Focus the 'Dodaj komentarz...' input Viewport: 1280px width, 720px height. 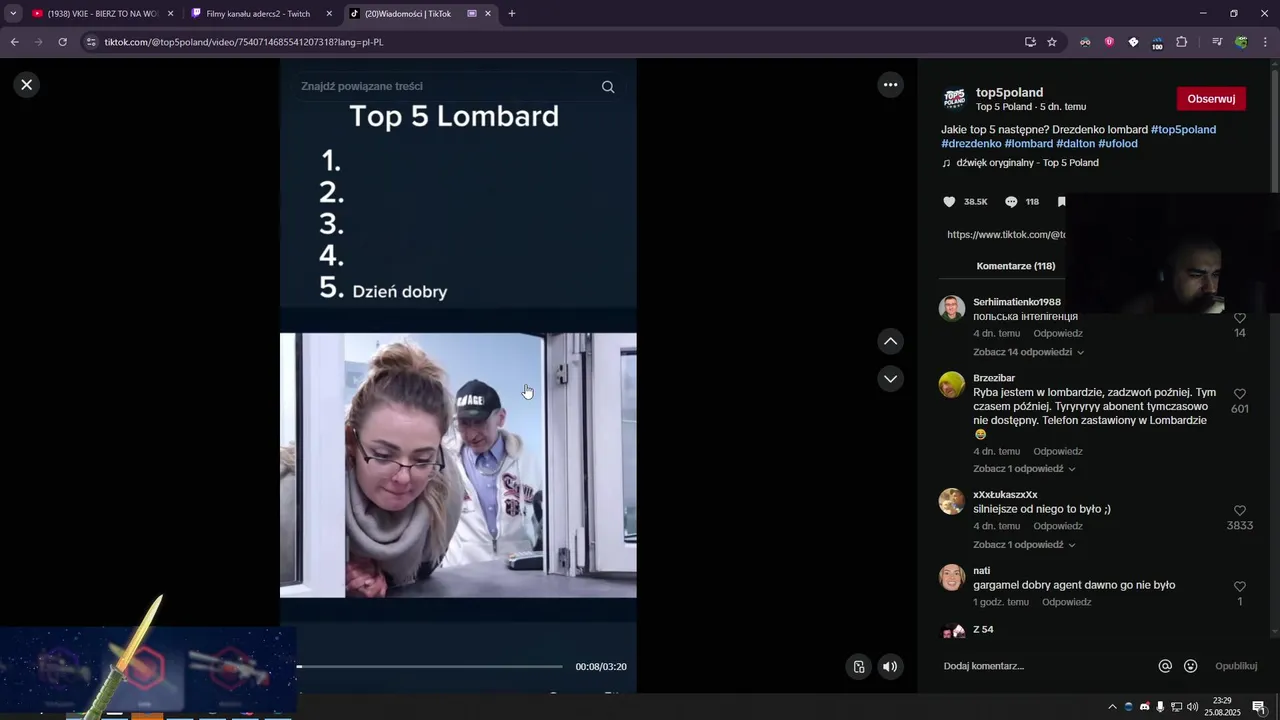(x=1045, y=666)
